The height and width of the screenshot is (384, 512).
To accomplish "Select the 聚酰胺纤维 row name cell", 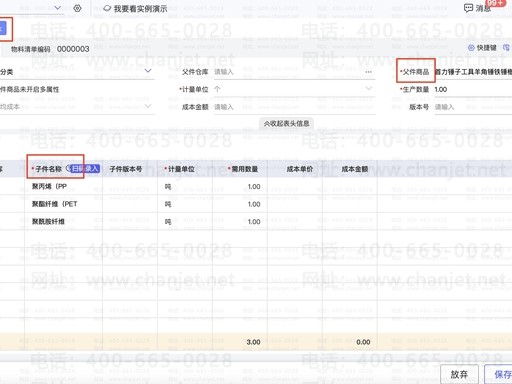I will 63,221.
